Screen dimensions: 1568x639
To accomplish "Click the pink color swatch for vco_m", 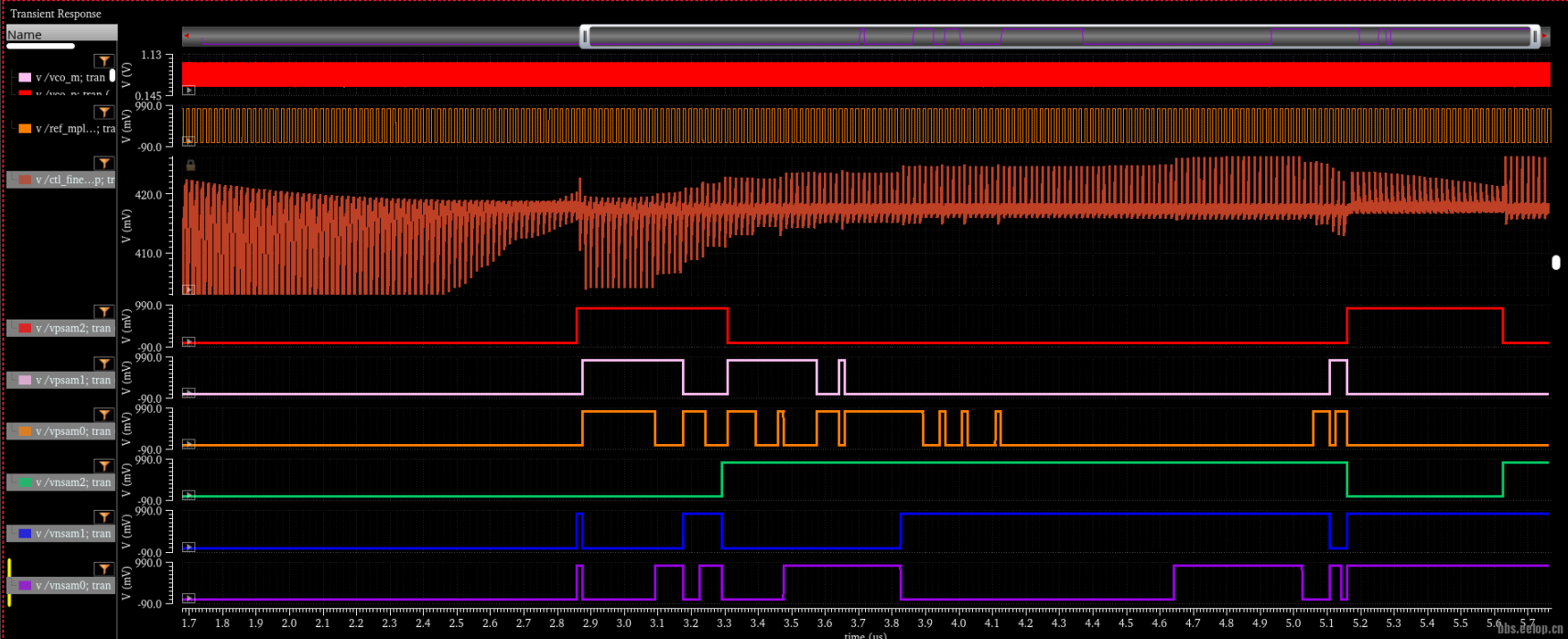I will coord(25,78).
